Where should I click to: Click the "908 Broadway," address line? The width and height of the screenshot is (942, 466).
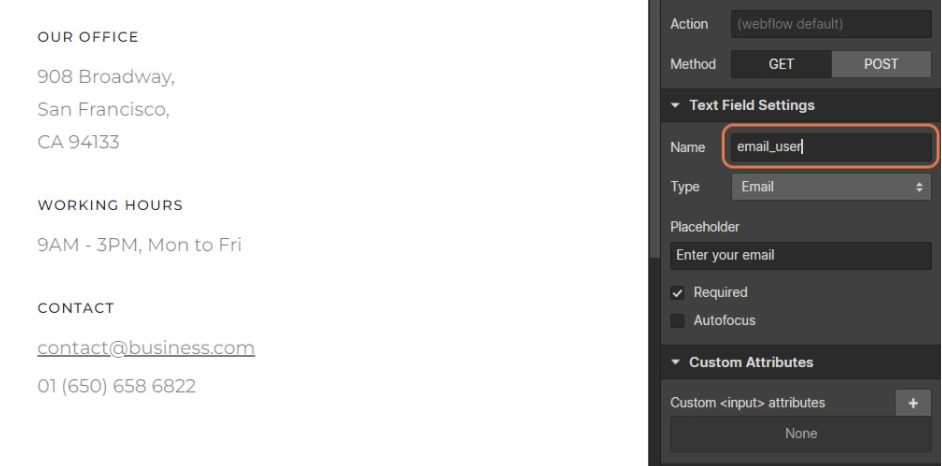tap(106, 76)
